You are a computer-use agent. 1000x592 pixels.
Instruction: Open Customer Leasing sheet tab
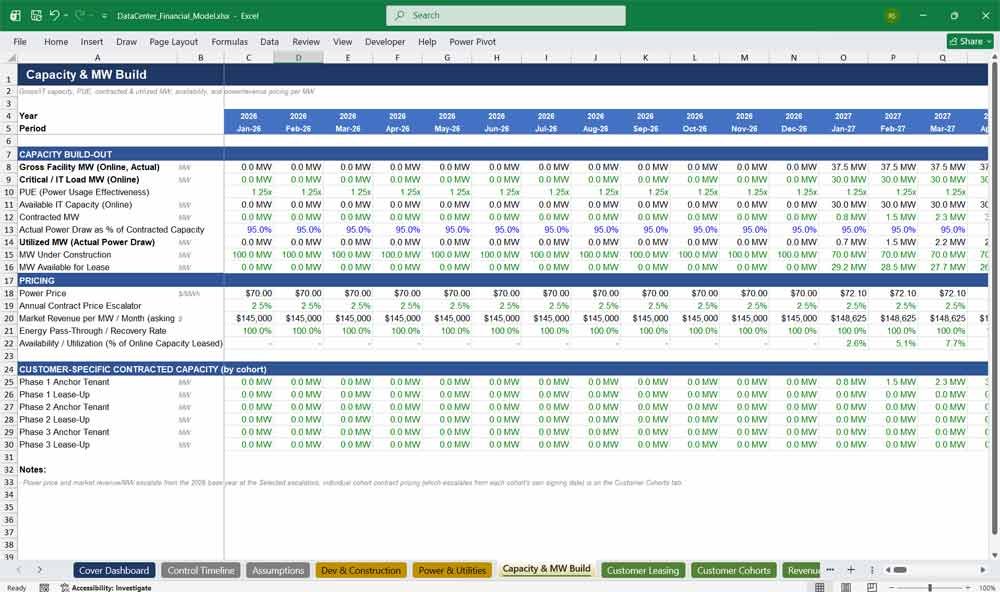643,570
